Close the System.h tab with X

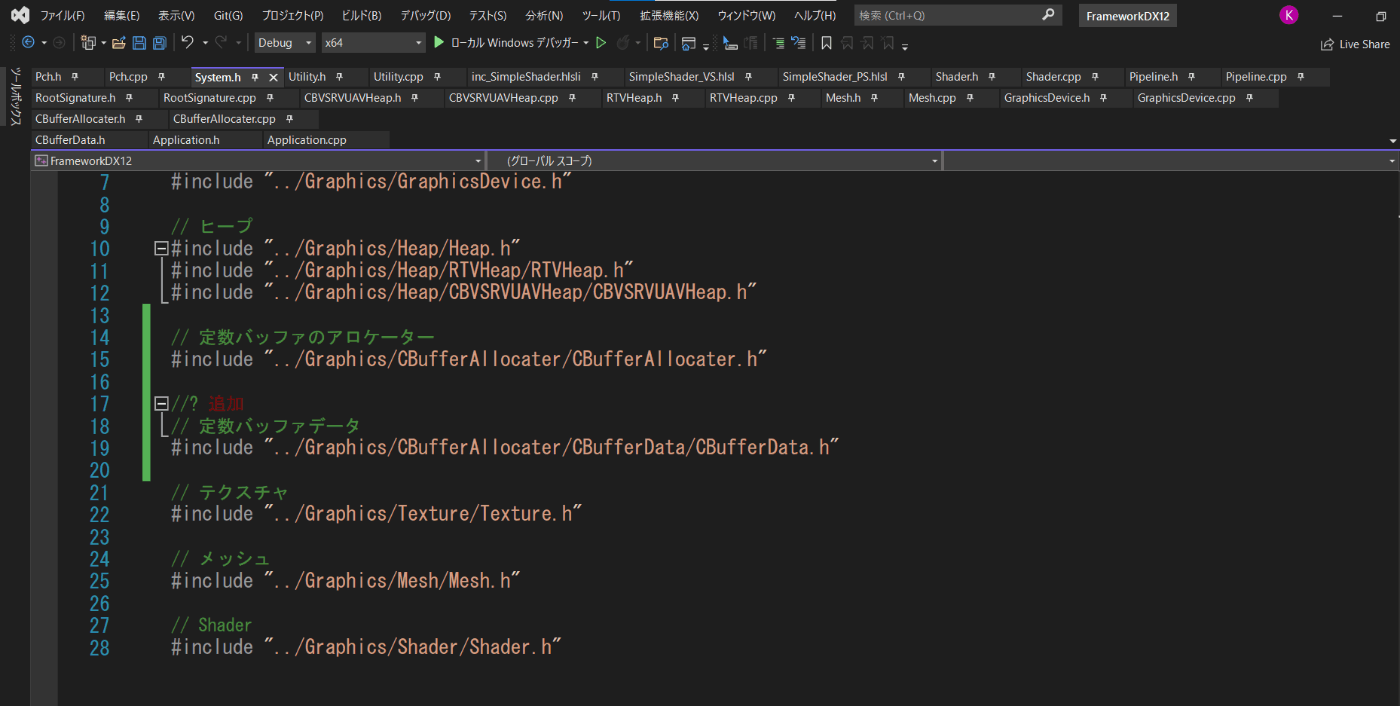(x=273, y=77)
